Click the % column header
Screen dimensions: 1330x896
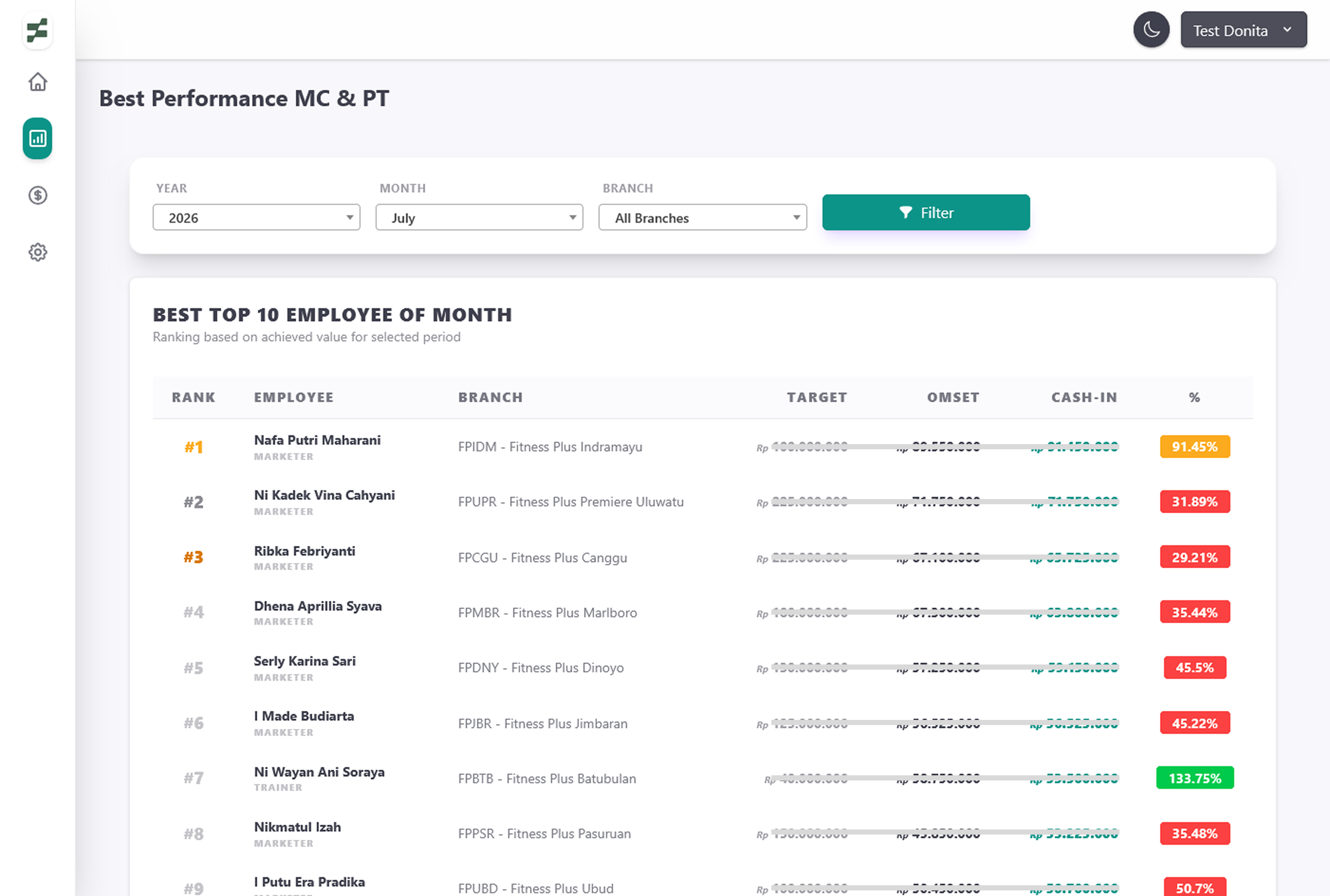[1195, 397]
